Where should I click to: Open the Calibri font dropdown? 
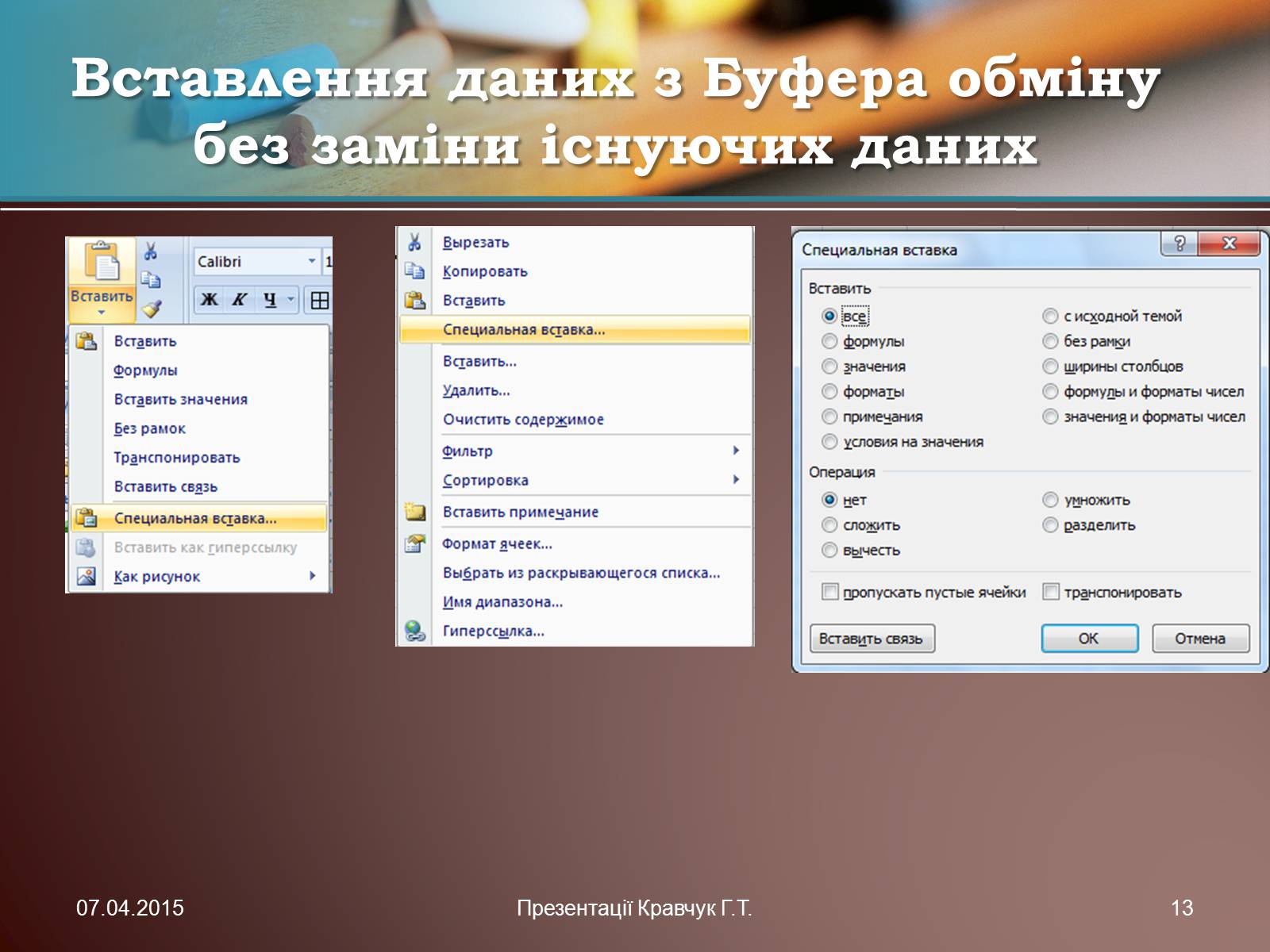coord(311,261)
